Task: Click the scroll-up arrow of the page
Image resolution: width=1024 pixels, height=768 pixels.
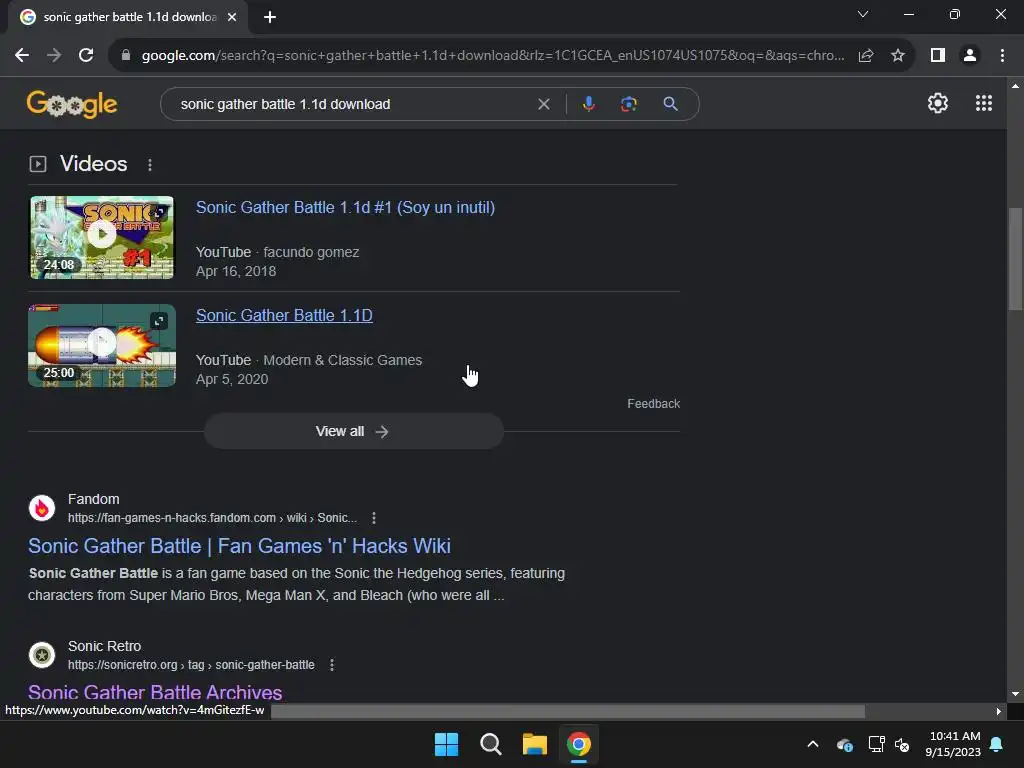Action: point(1015,86)
